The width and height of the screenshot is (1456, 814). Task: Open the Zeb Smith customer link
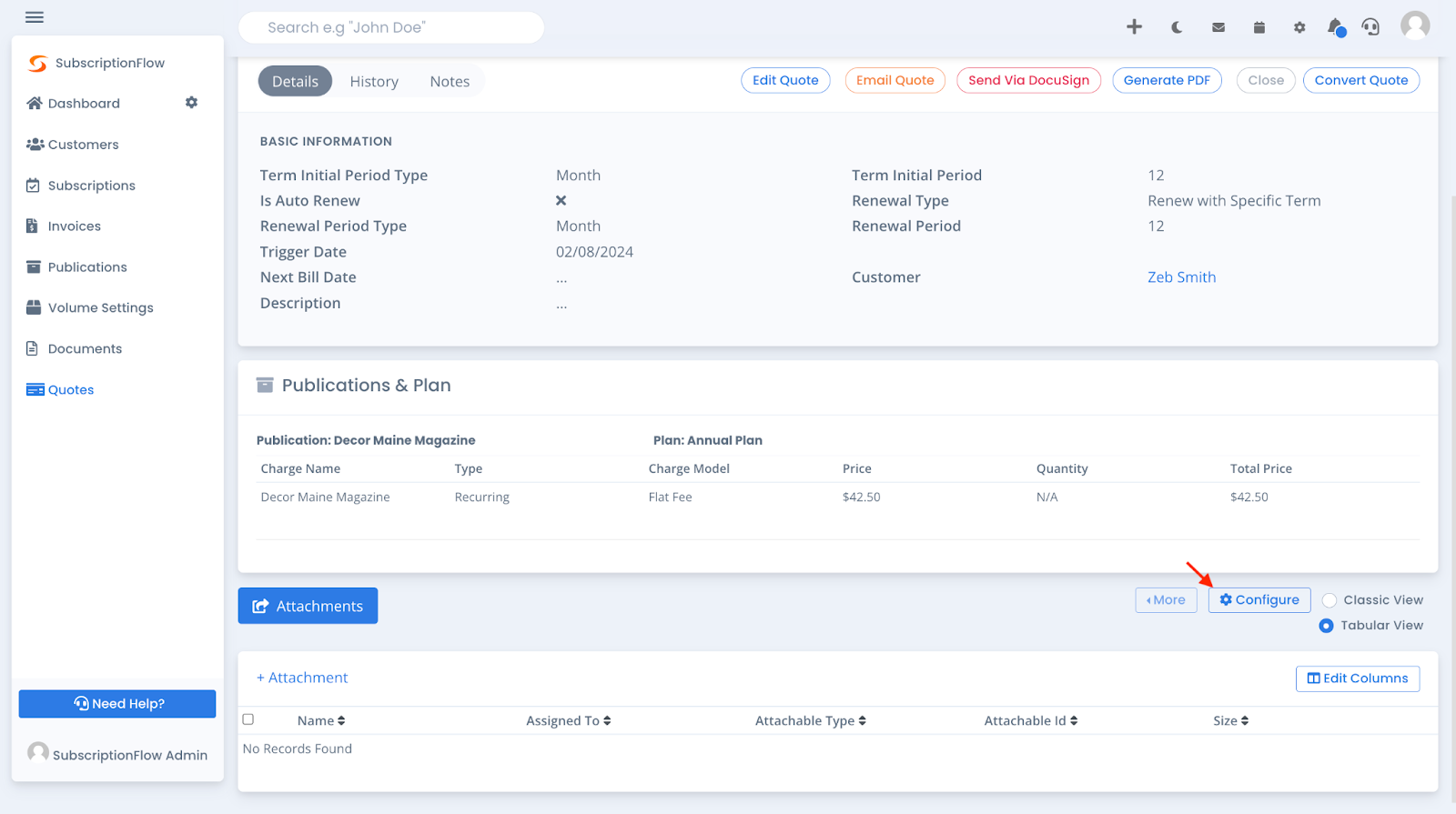tap(1181, 277)
